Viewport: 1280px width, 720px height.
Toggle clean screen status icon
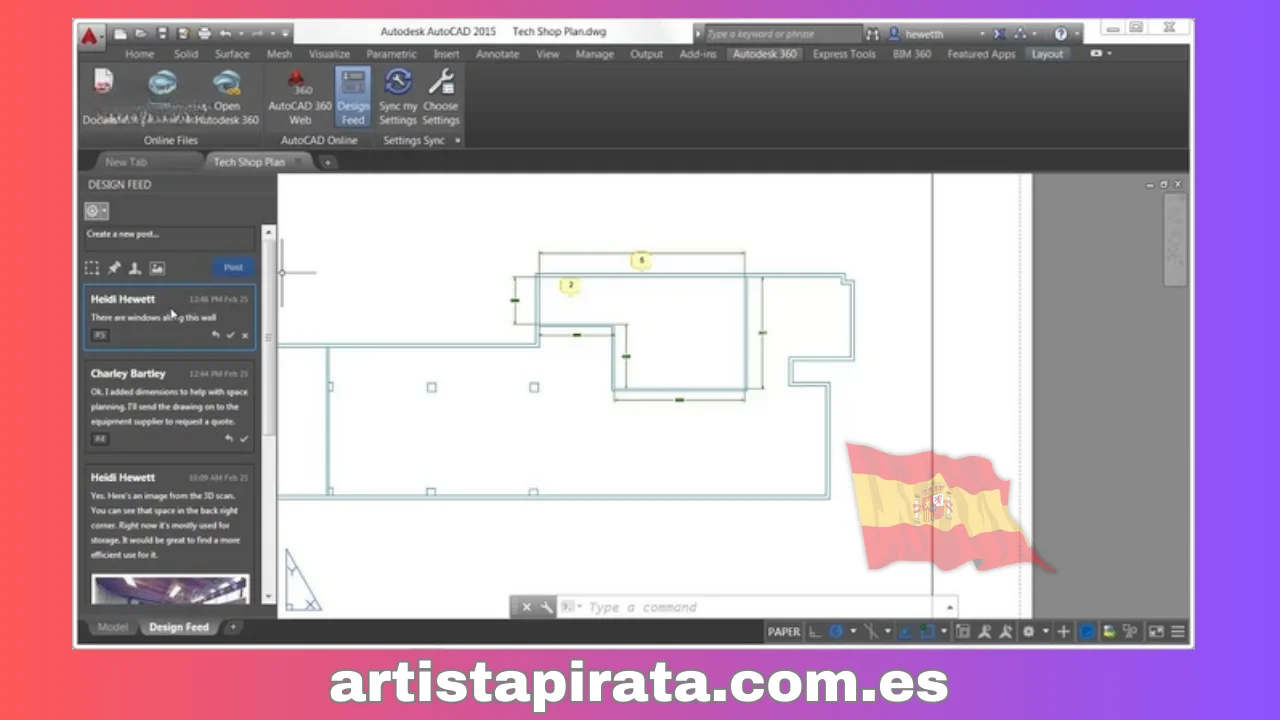(x=1156, y=632)
